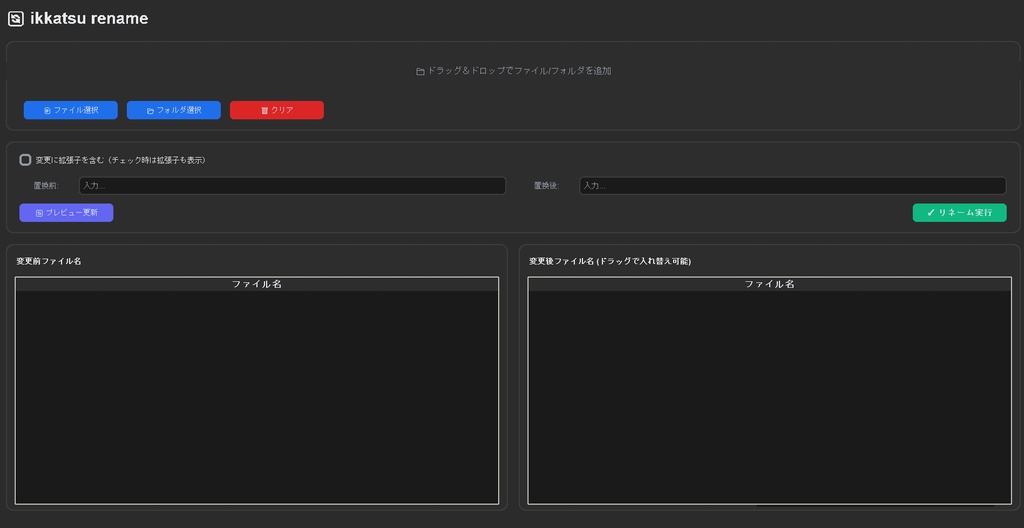Click ファイル名 header in 変更前 table

(x=257, y=284)
